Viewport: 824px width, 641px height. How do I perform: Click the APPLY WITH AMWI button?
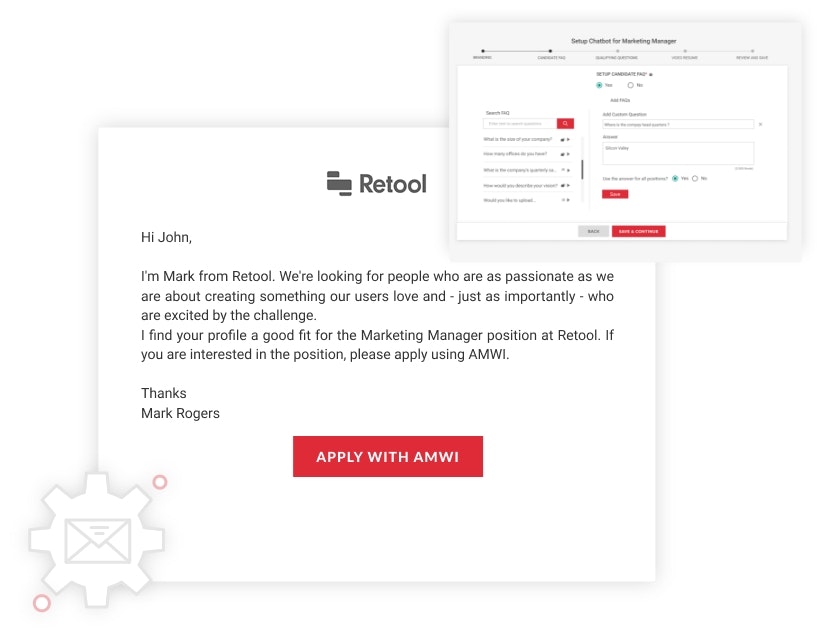tap(388, 455)
